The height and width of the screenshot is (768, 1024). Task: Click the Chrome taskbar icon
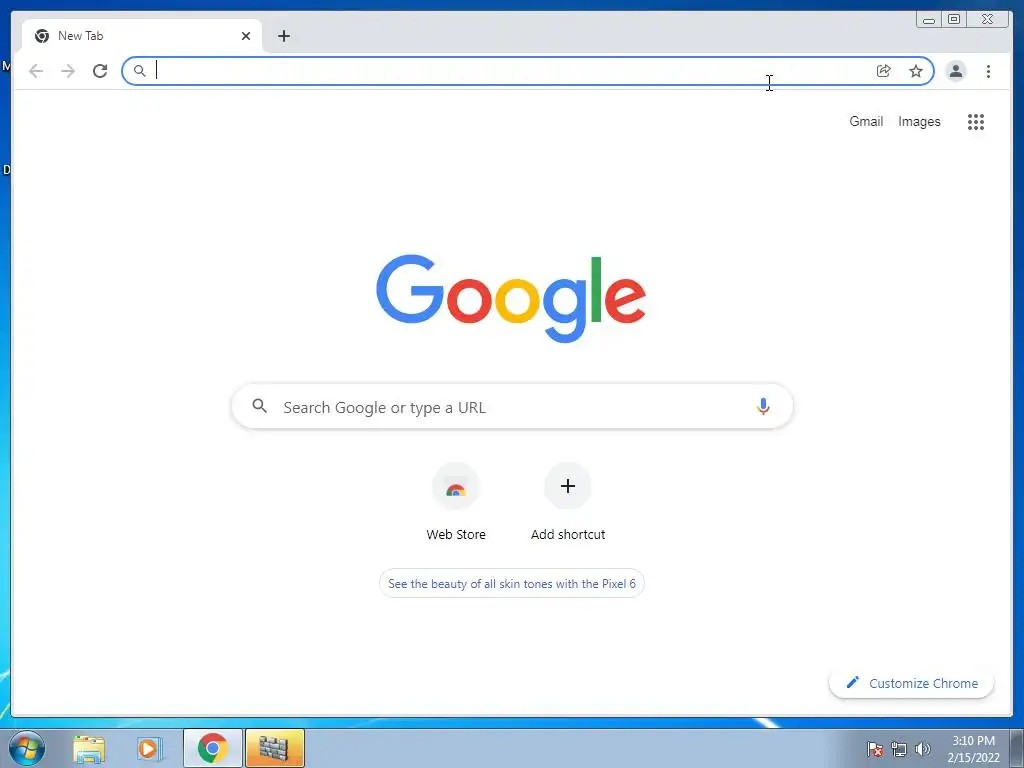pos(213,748)
